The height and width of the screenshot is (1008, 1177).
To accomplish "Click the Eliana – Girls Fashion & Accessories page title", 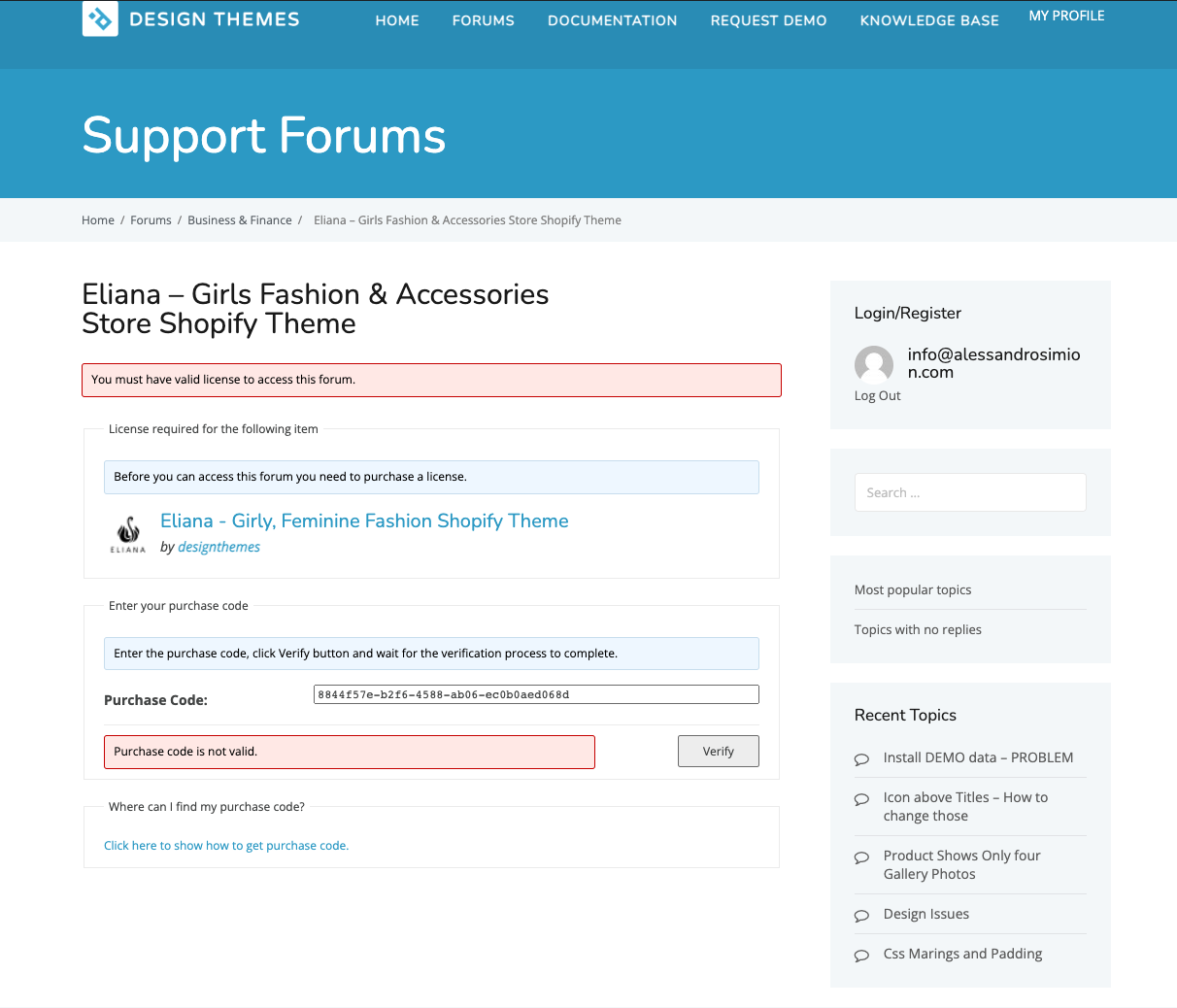I will pyautogui.click(x=316, y=309).
